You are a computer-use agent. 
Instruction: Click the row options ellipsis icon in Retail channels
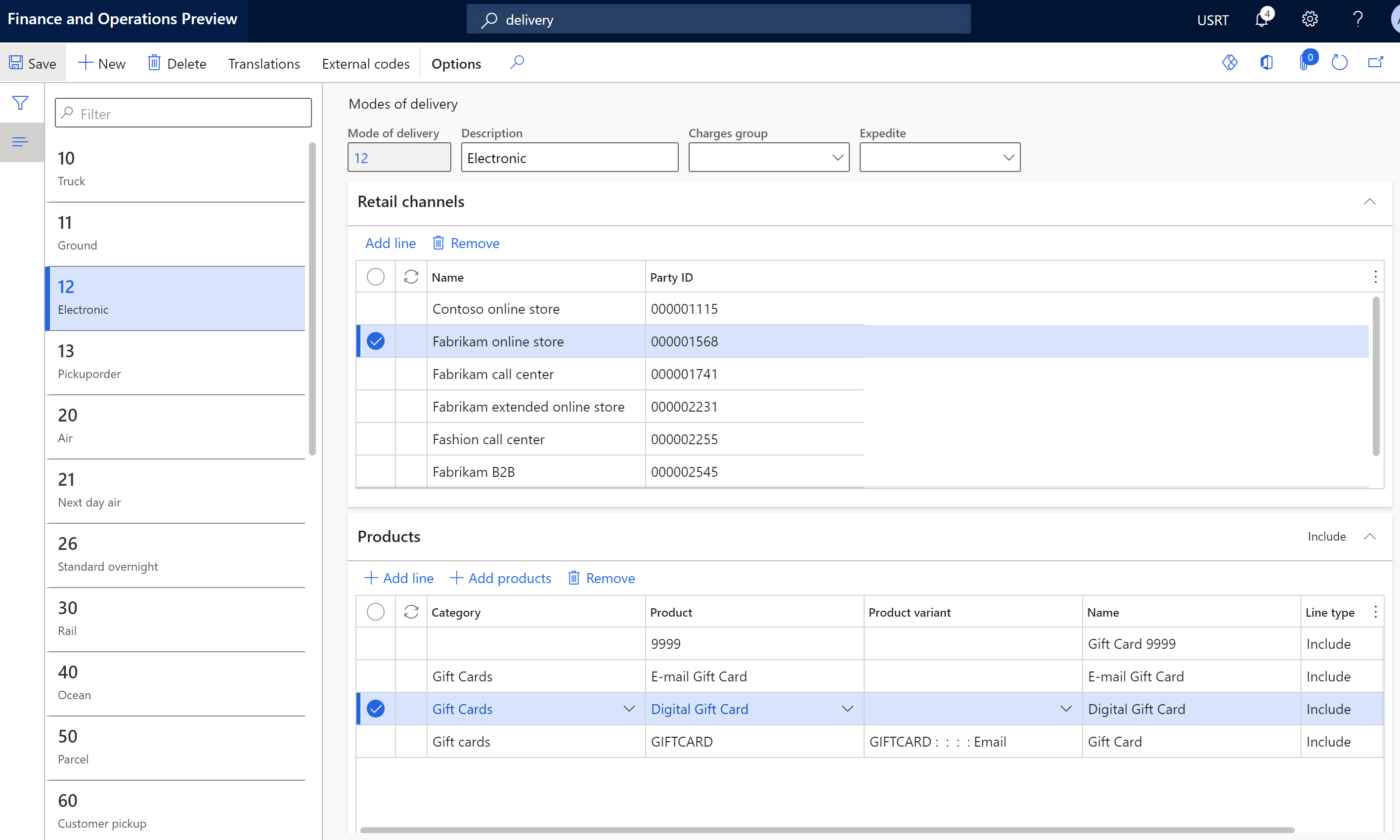(x=1376, y=277)
